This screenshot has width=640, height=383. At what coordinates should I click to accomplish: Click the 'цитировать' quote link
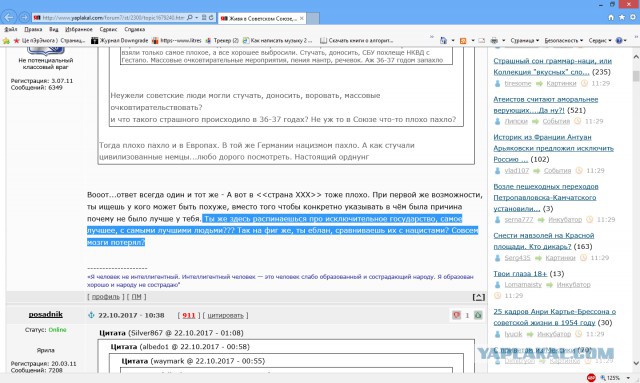pyautogui.click(x=225, y=316)
